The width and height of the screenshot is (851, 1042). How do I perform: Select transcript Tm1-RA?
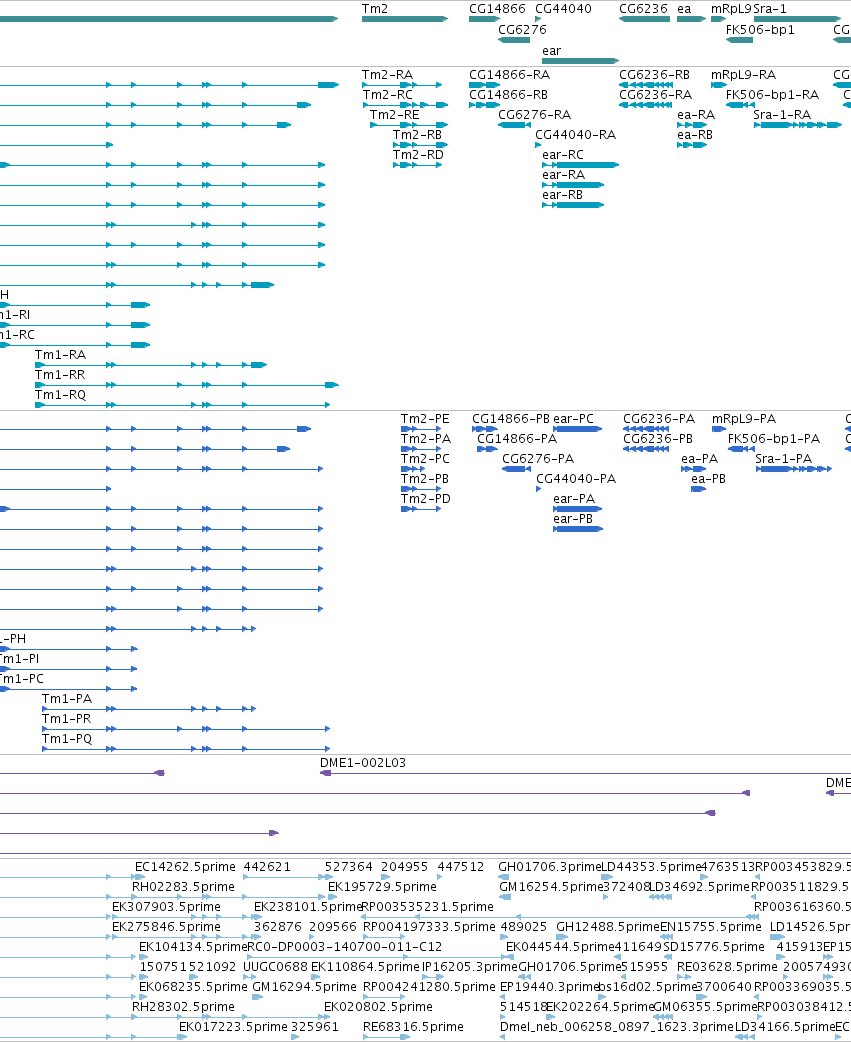151,365
